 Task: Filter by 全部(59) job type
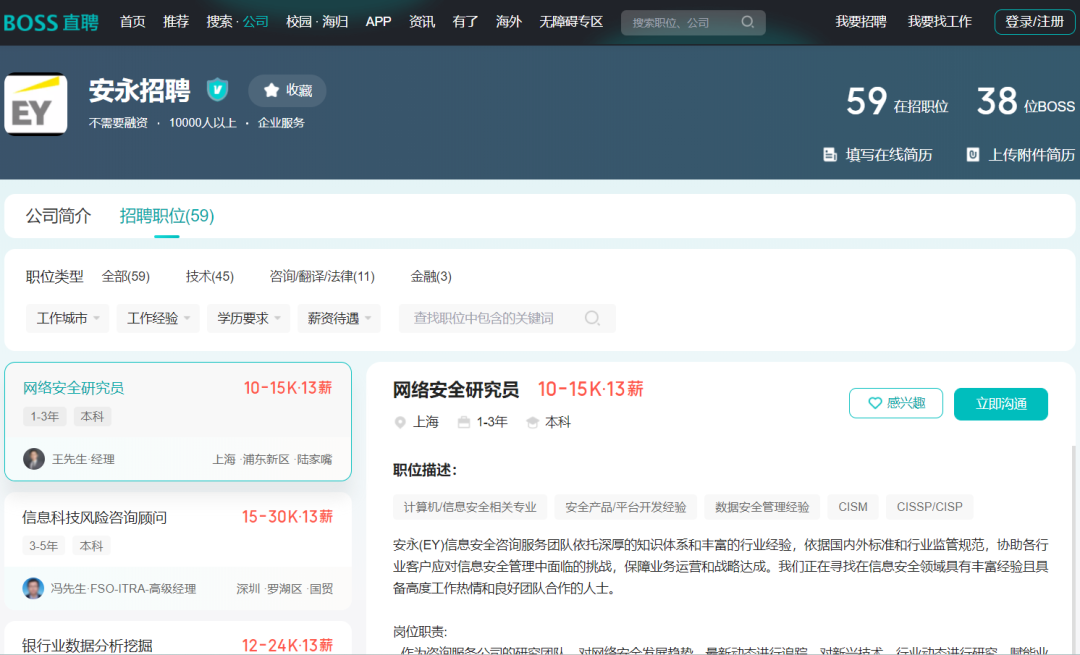click(x=126, y=277)
